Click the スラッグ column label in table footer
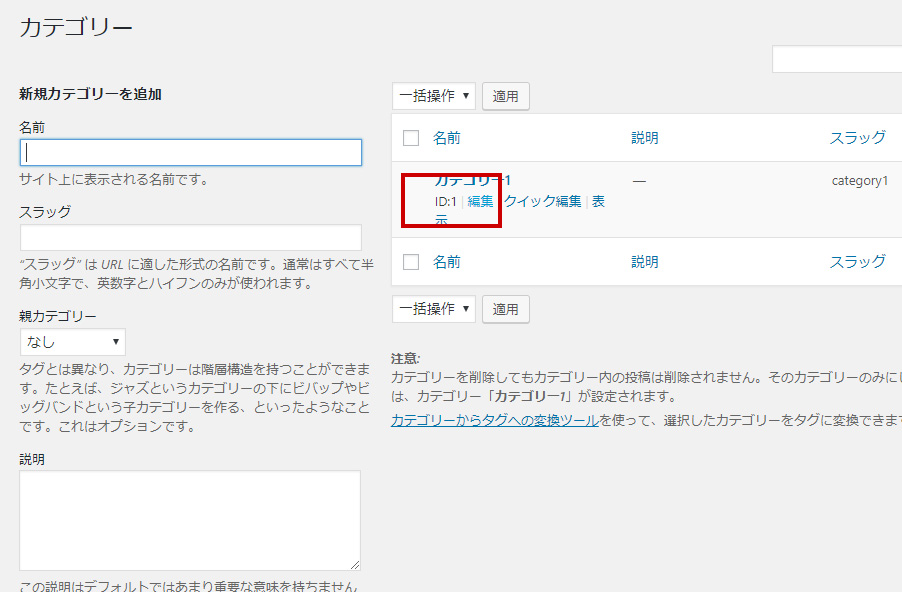902x592 pixels. point(857,262)
